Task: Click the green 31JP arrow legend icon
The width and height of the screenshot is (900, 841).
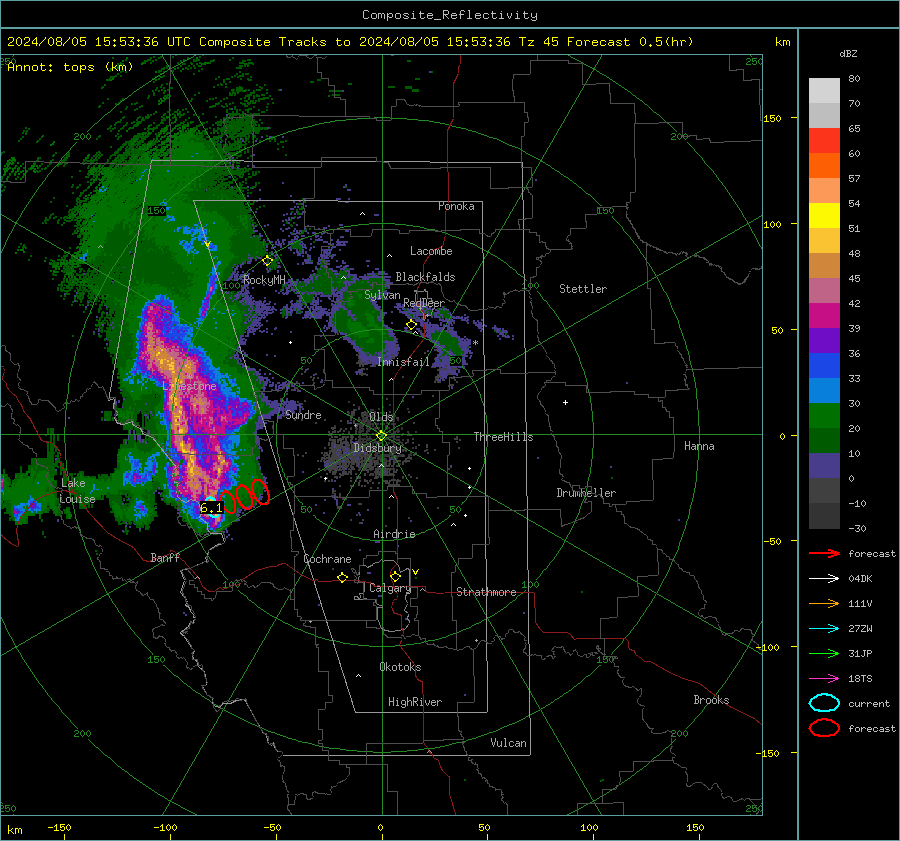Action: pyautogui.click(x=824, y=653)
